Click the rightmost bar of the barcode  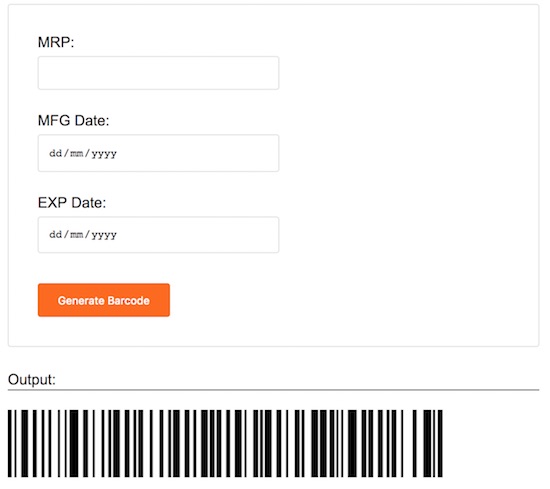441,443
